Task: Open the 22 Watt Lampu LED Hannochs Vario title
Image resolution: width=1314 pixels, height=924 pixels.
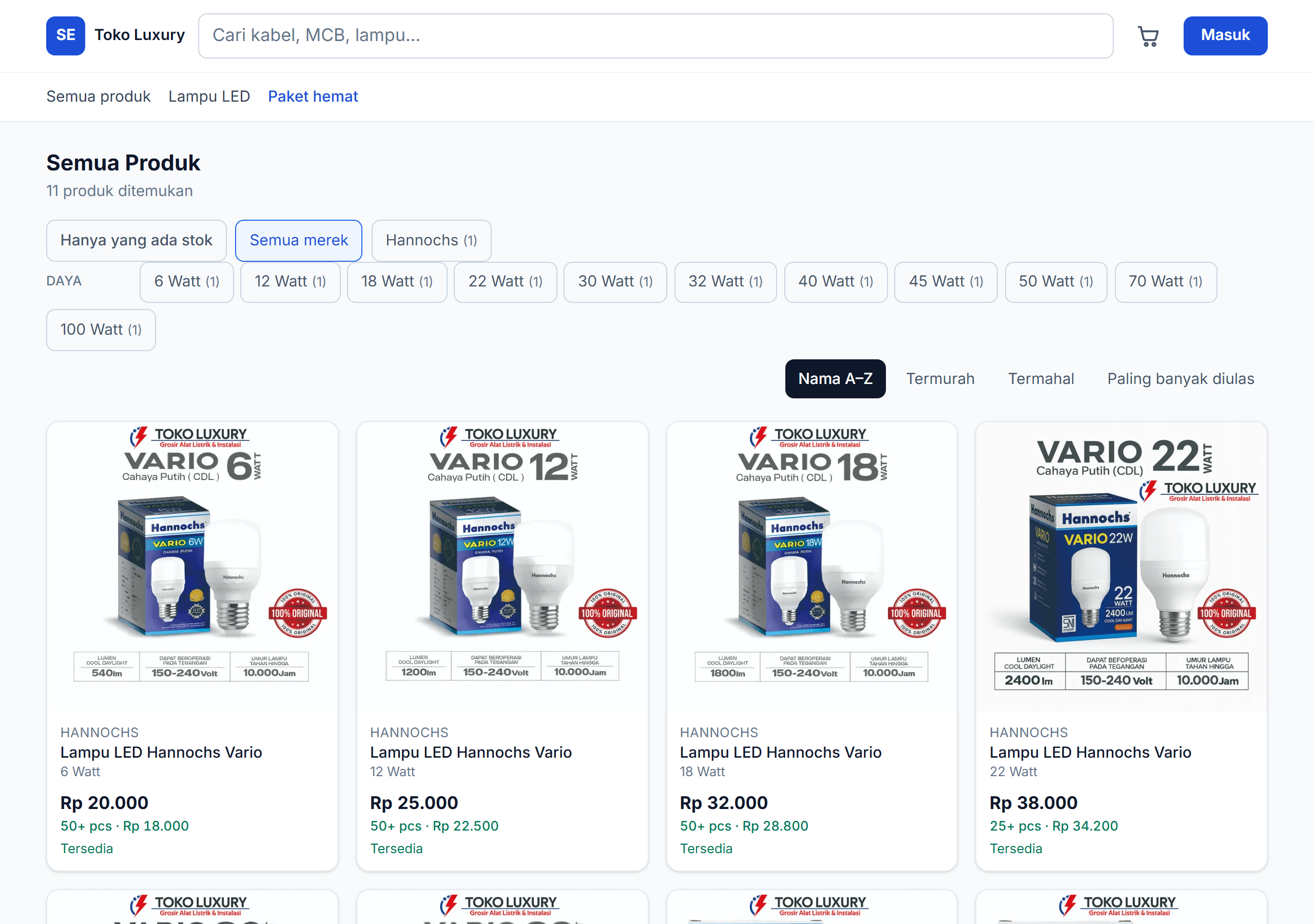Action: (x=1091, y=752)
